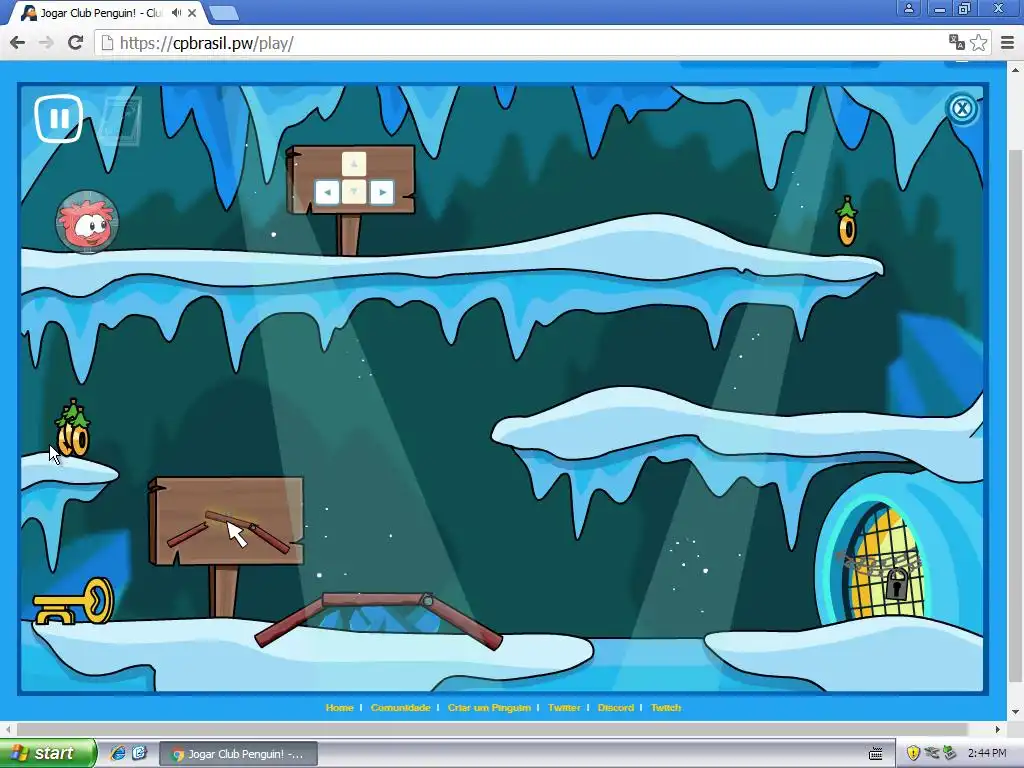The width and height of the screenshot is (1024, 768).
Task: Close the Jogar Club Penguin tab
Action: click(192, 13)
